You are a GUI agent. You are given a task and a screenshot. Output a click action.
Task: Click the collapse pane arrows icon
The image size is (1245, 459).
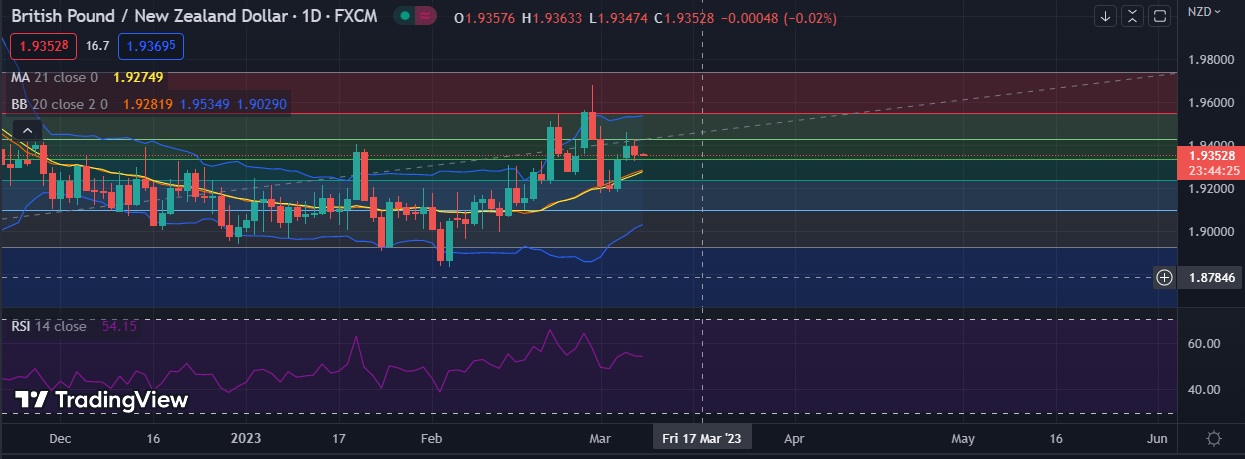1132,16
